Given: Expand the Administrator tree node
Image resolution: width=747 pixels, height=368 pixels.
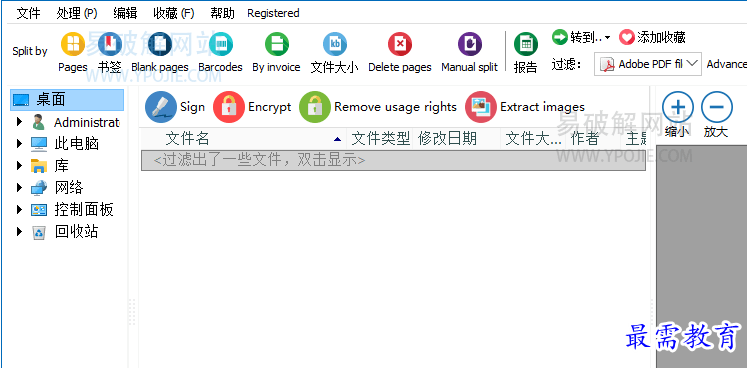Looking at the screenshot, I should click(x=19, y=122).
